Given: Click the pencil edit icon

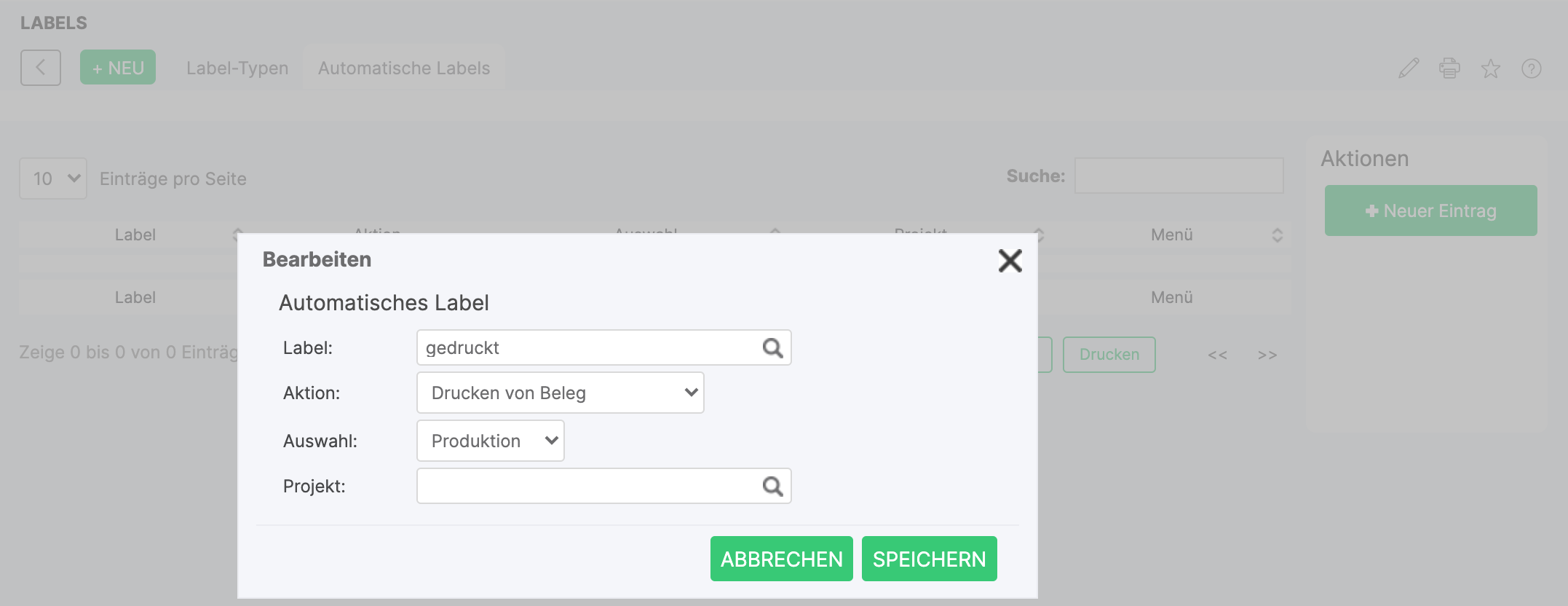Looking at the screenshot, I should pos(1409,68).
